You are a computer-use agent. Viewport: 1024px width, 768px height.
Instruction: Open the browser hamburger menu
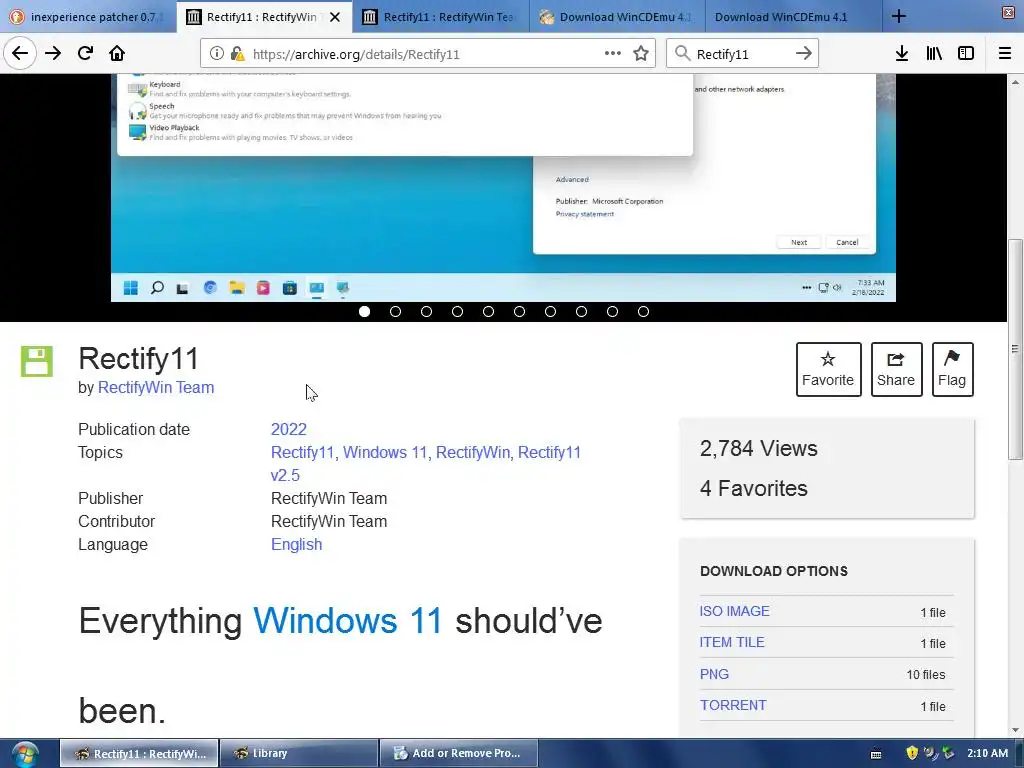(x=1005, y=54)
